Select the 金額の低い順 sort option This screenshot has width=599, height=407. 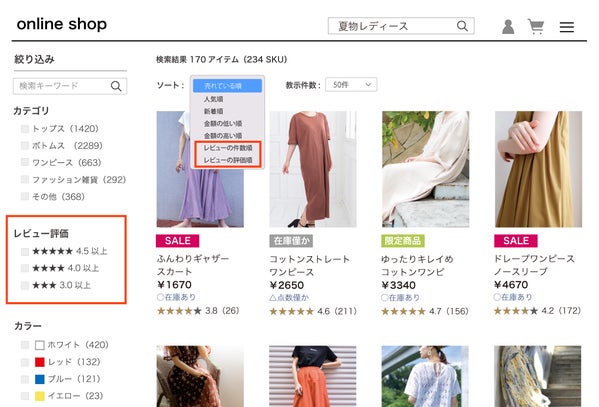(223, 123)
